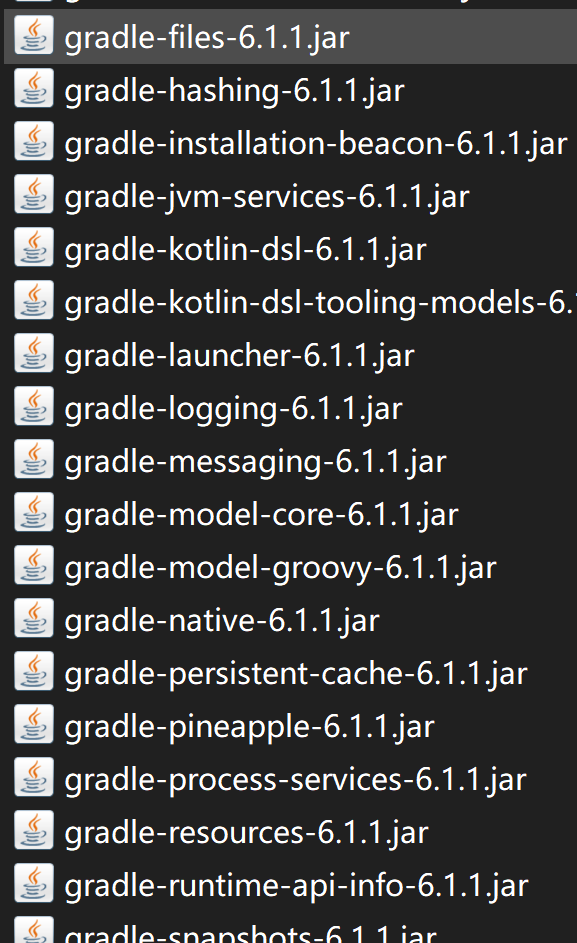Click the jar icon for gradle-messaging-6.1.1.jar
577x943 pixels.
(x=34, y=459)
